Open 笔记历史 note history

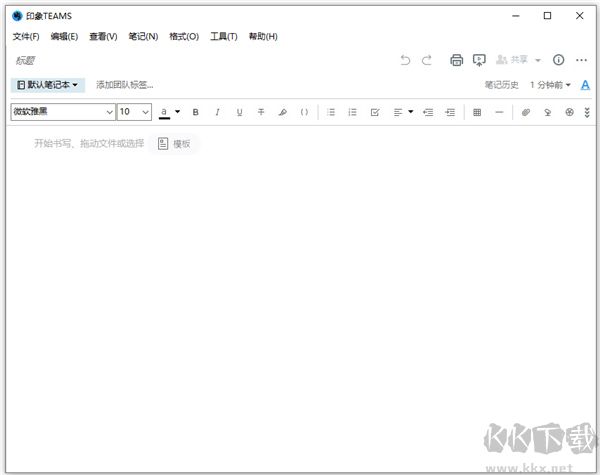click(x=501, y=85)
